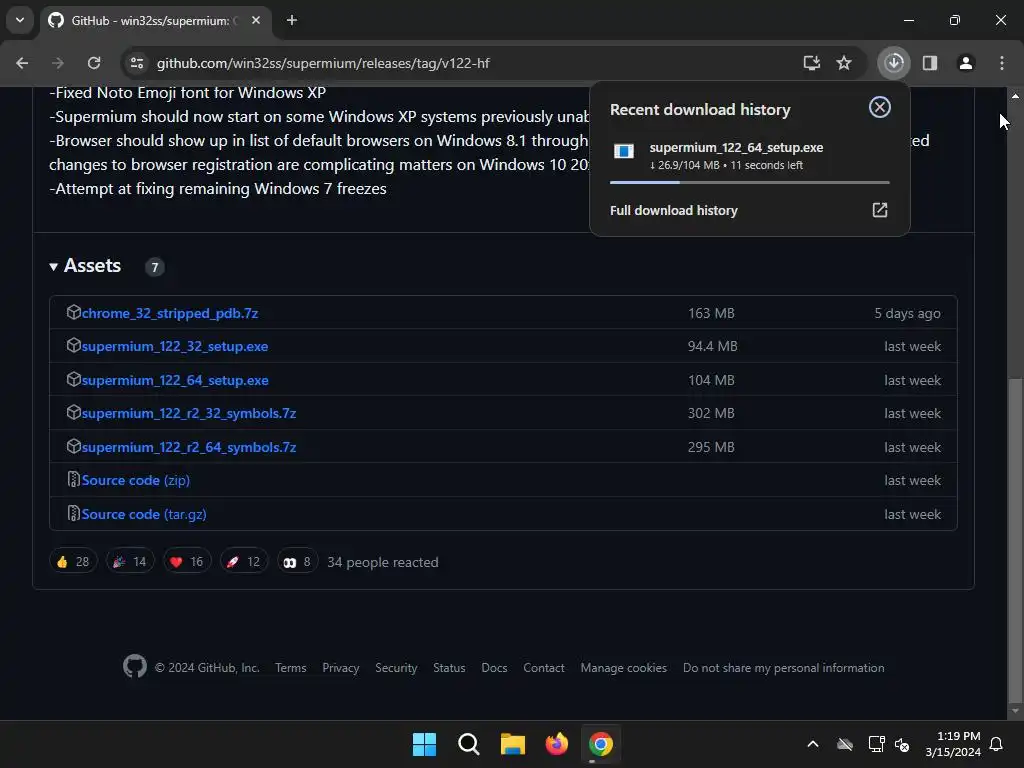1024x768 pixels.
Task: Click the Assets count badge 7
Action: coord(155,266)
